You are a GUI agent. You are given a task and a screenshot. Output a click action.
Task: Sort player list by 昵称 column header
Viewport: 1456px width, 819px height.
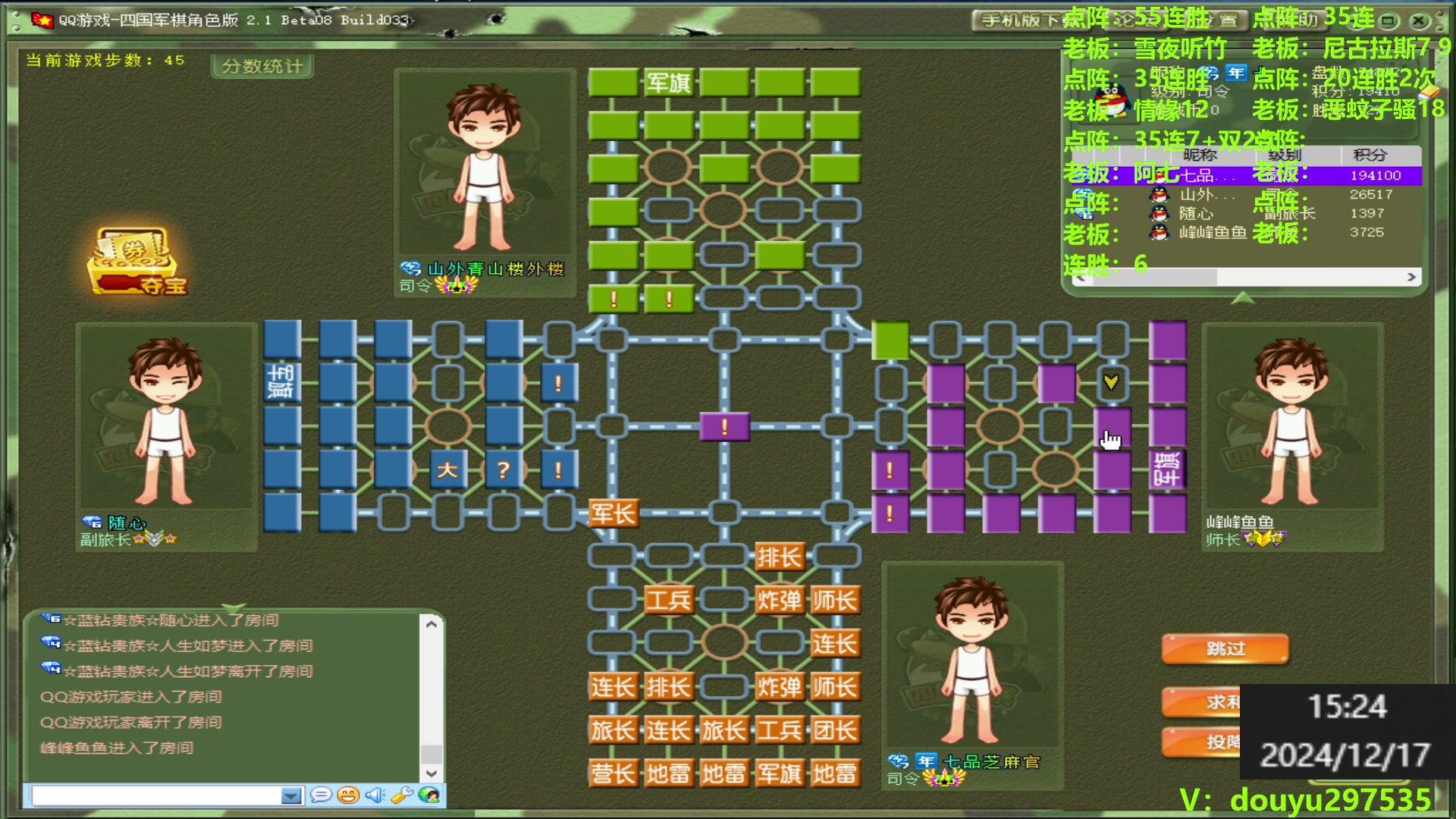(1200, 155)
